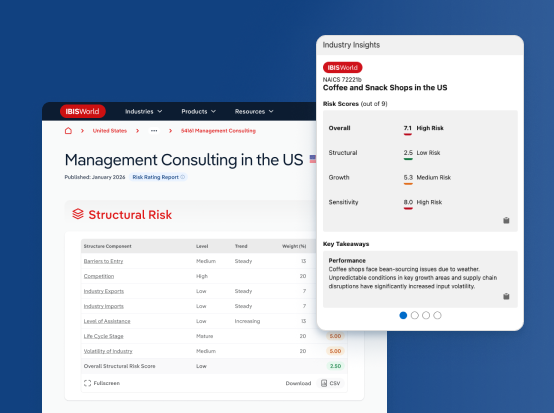Click the Fullscreen expand icon
Screen dimensions: 554x413
tap(87, 383)
